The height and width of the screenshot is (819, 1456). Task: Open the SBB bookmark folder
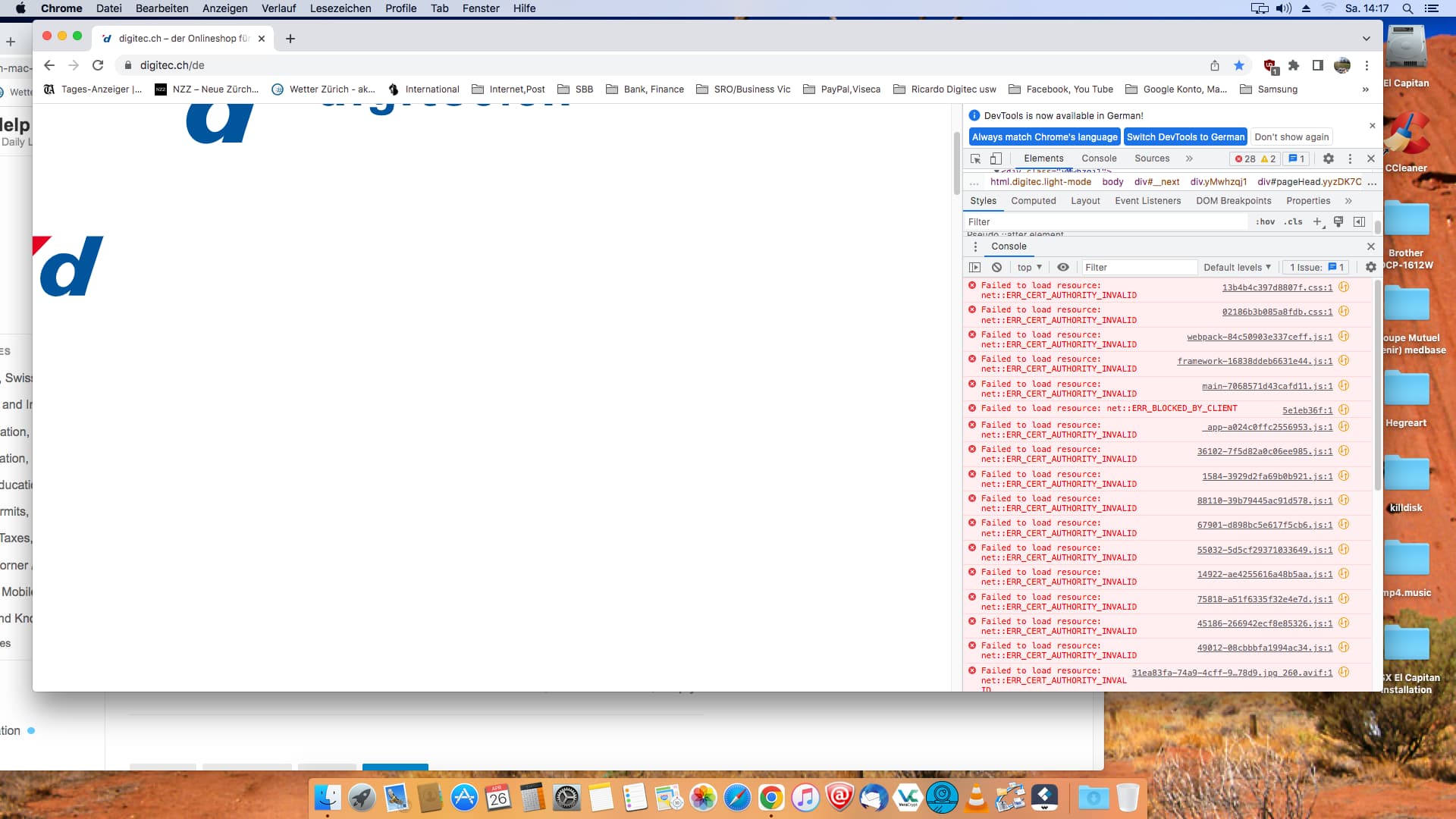point(576,89)
